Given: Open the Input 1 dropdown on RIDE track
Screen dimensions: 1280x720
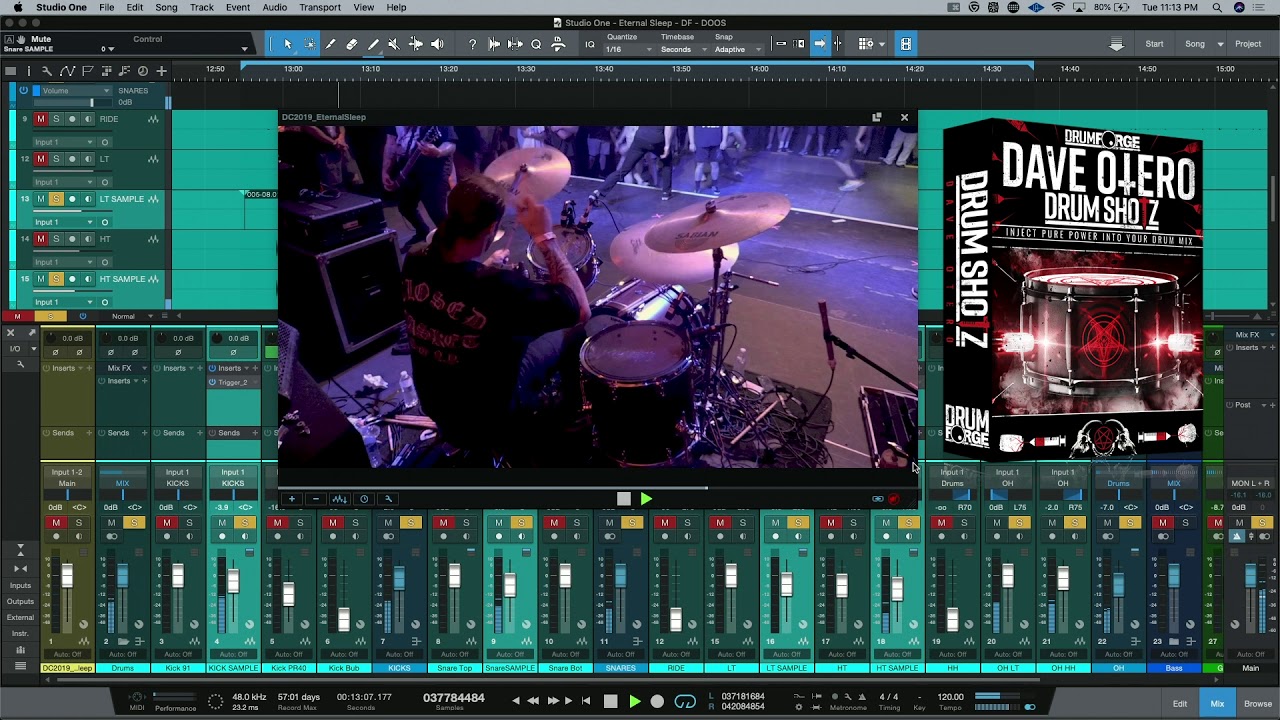Looking at the screenshot, I should 65,142.
